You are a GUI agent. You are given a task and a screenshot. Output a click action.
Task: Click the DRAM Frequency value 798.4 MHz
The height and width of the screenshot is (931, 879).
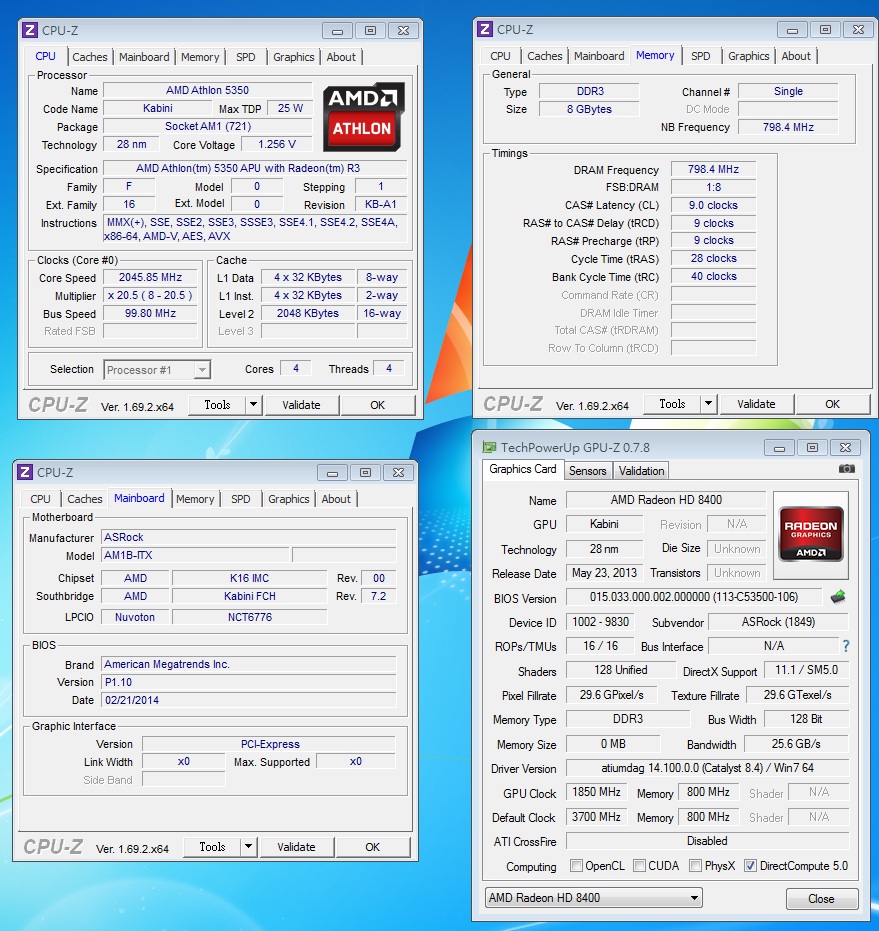click(x=713, y=169)
